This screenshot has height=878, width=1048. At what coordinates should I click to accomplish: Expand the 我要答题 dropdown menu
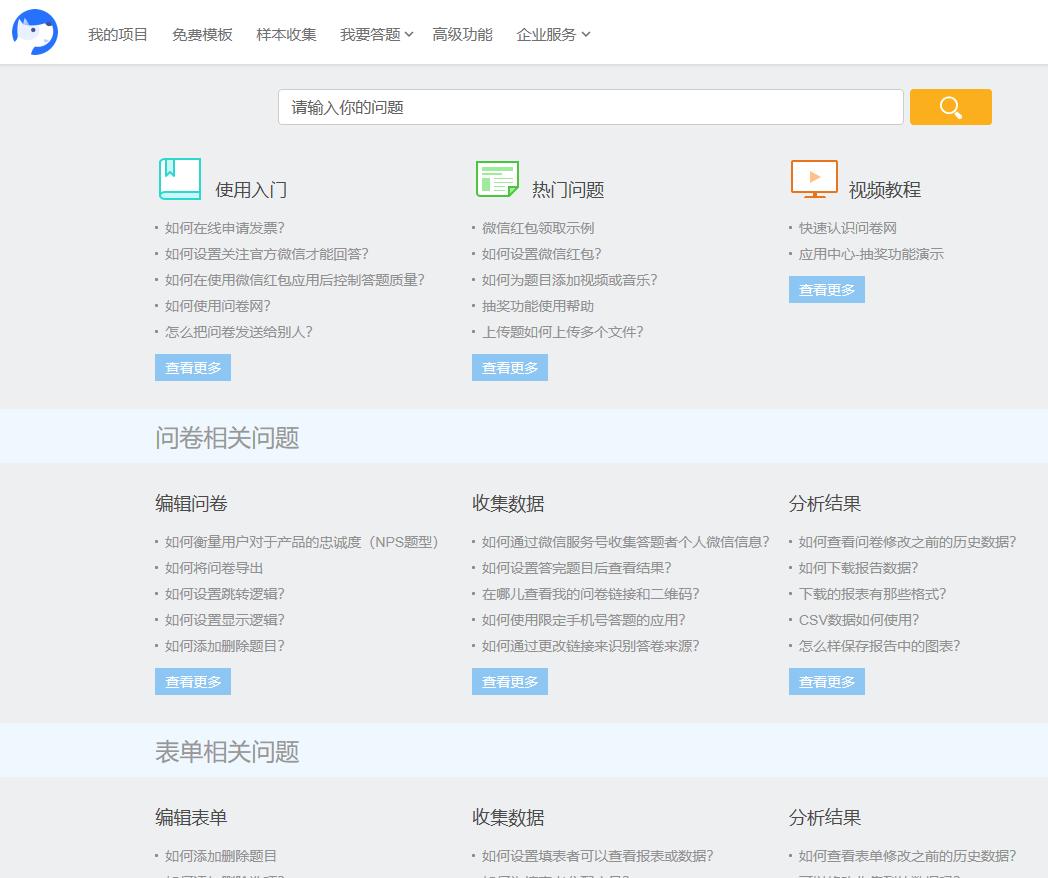(x=375, y=33)
